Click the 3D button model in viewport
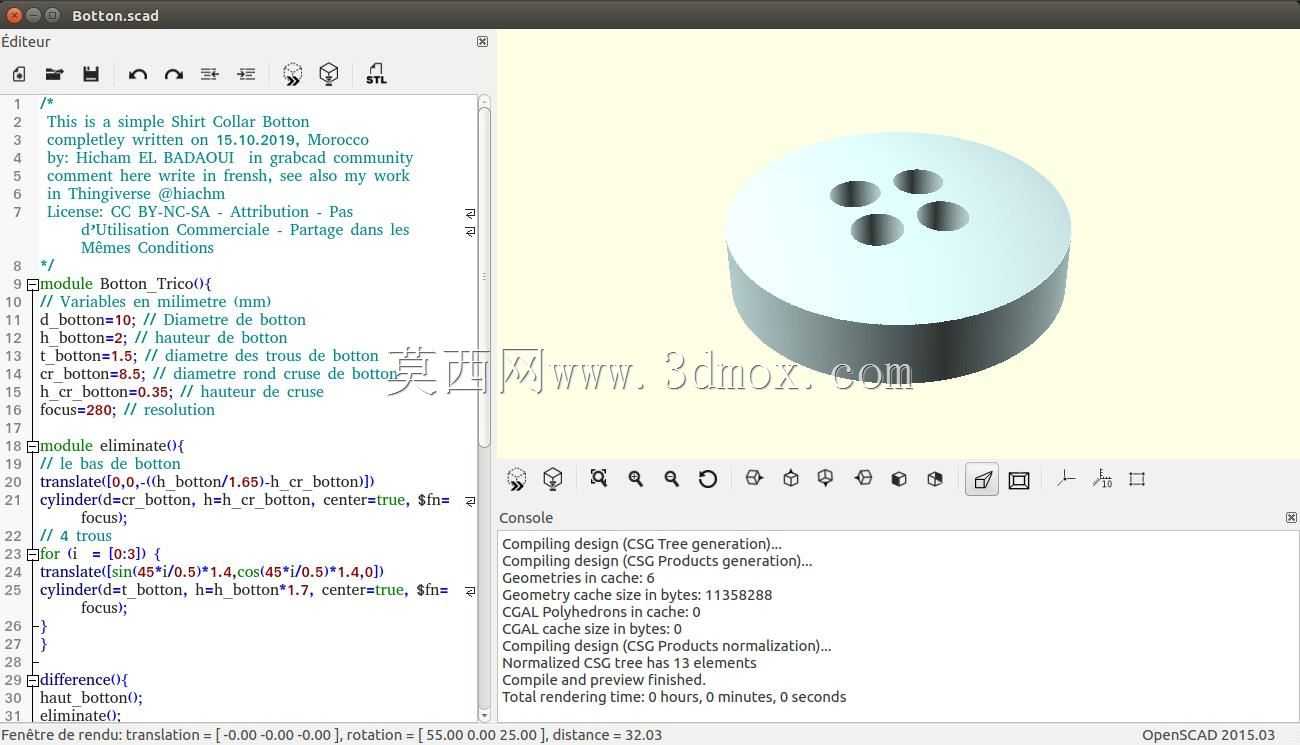Screen dimensions: 1300x745 (x=898, y=260)
